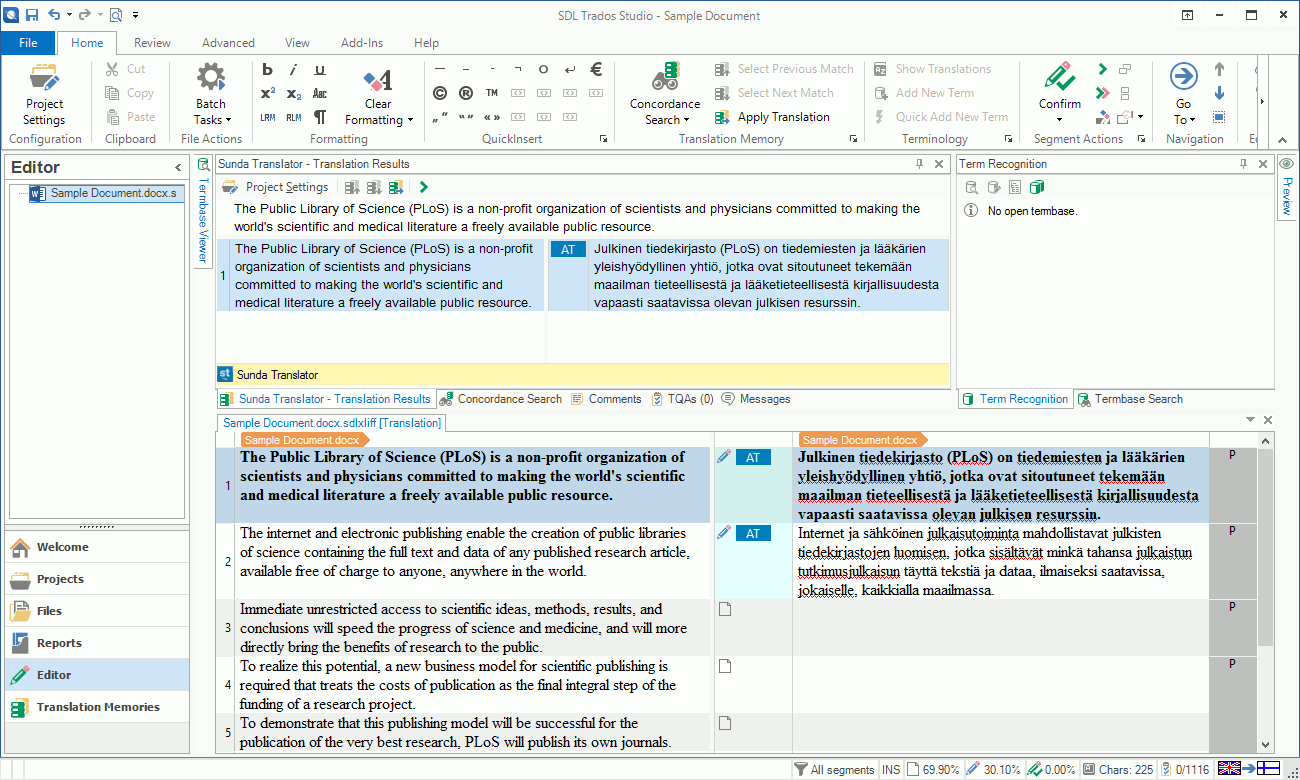Pin the Translation Results pane

(919, 164)
